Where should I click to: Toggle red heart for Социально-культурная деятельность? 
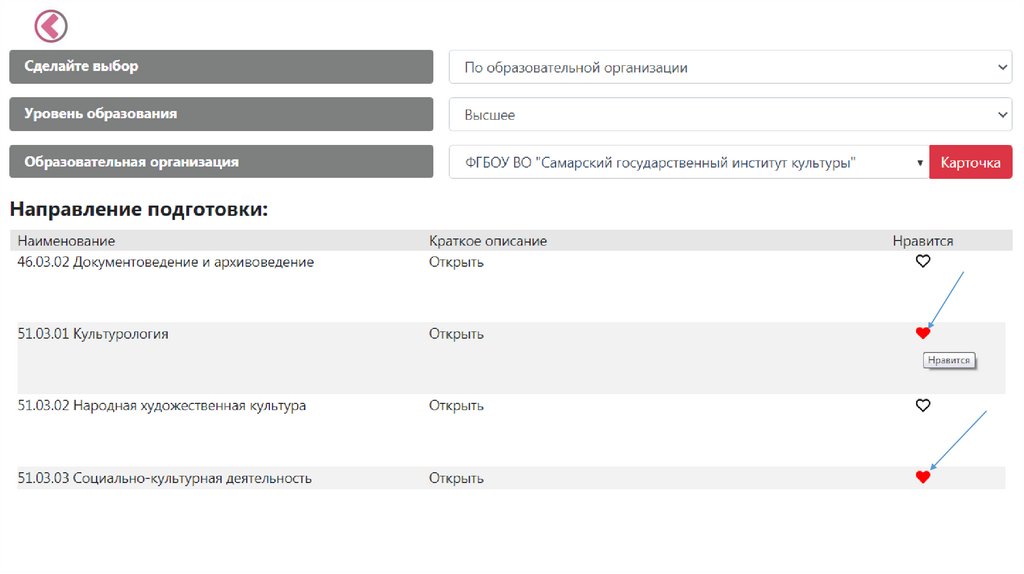(923, 477)
